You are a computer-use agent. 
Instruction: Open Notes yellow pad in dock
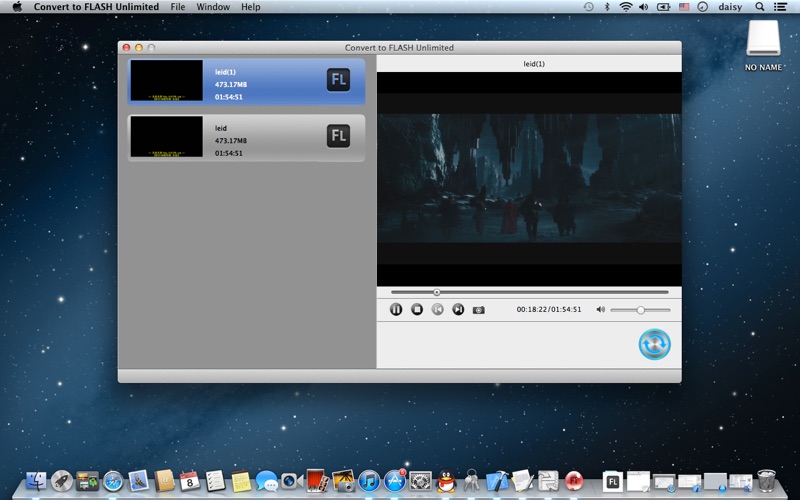coord(241,481)
